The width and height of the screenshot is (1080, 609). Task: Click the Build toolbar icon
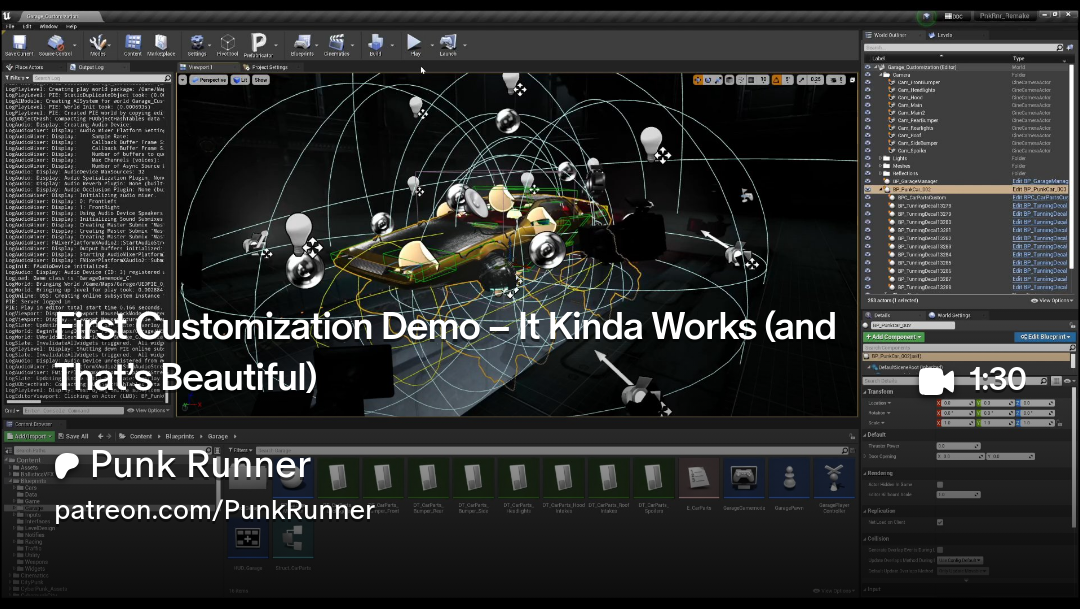pos(375,43)
